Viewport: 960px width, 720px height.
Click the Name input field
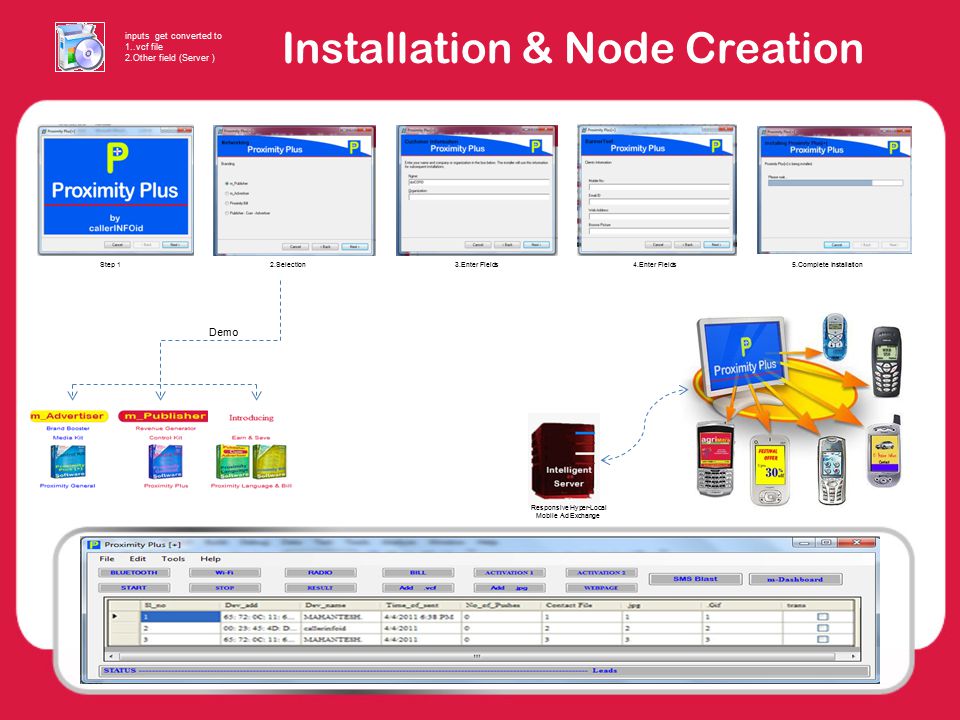coord(478,182)
